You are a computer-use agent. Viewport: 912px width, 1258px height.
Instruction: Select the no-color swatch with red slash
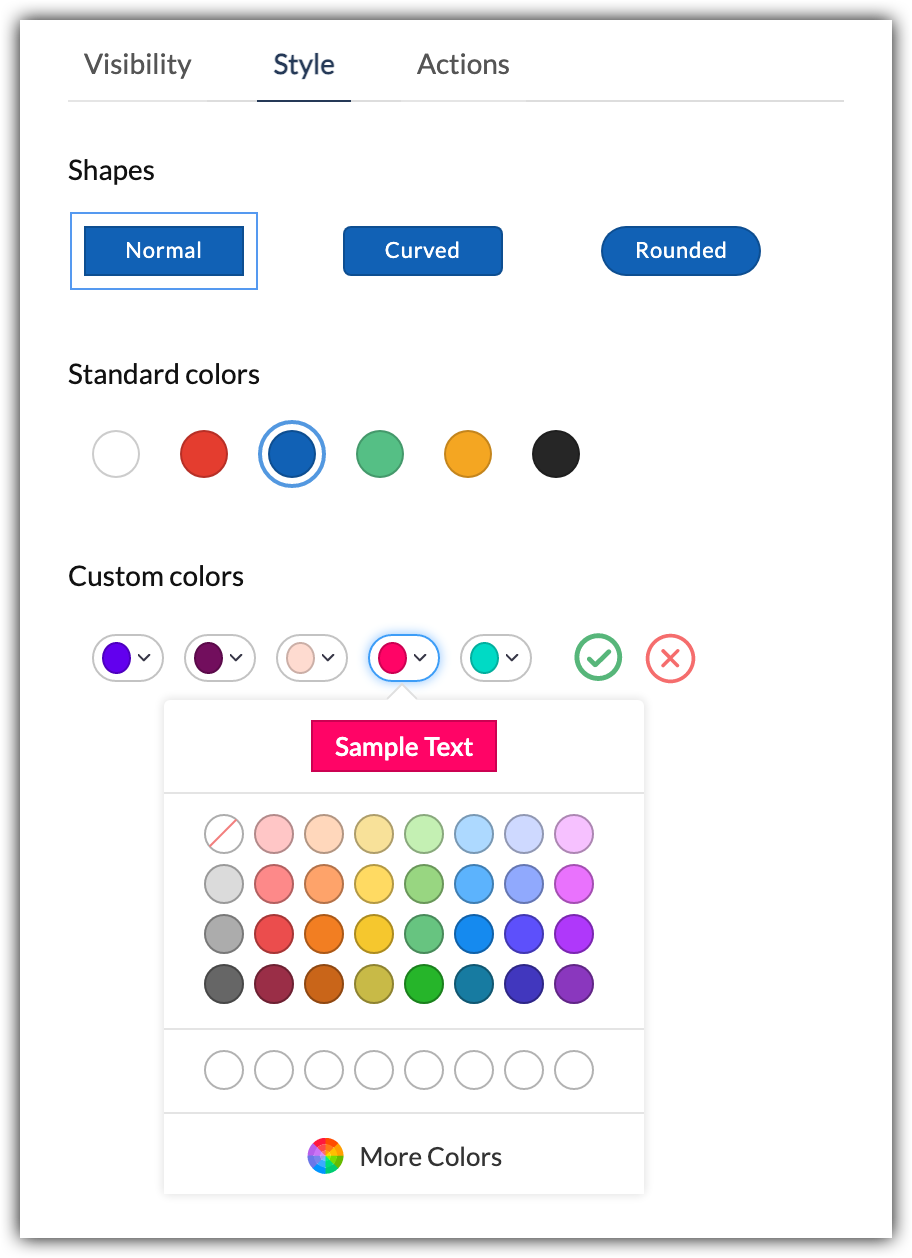224,833
